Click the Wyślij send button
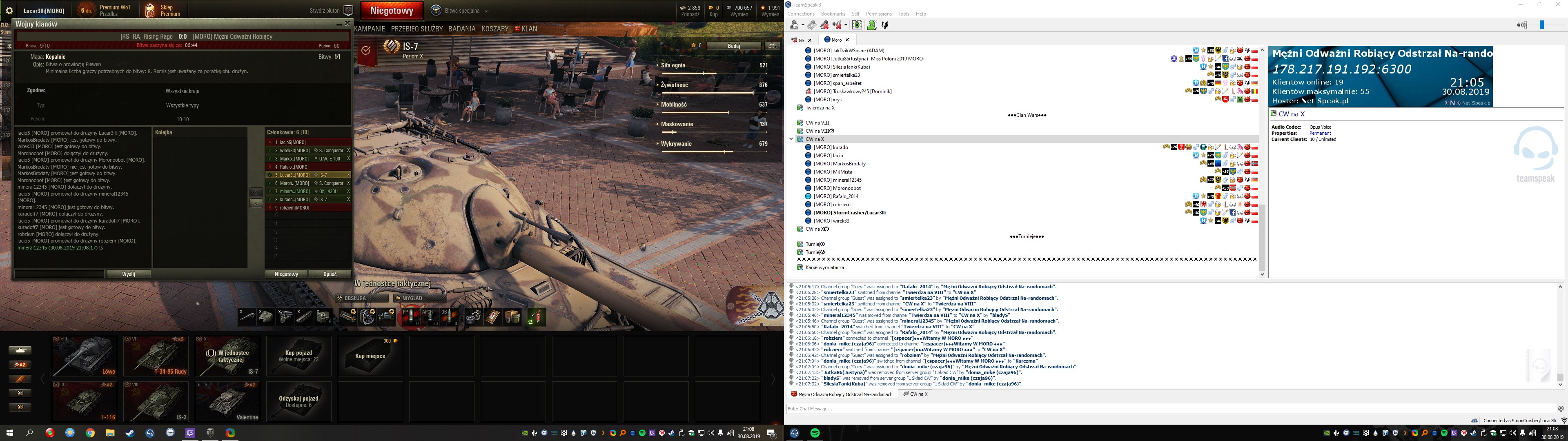Image resolution: width=1568 pixels, height=441 pixels. [x=128, y=274]
